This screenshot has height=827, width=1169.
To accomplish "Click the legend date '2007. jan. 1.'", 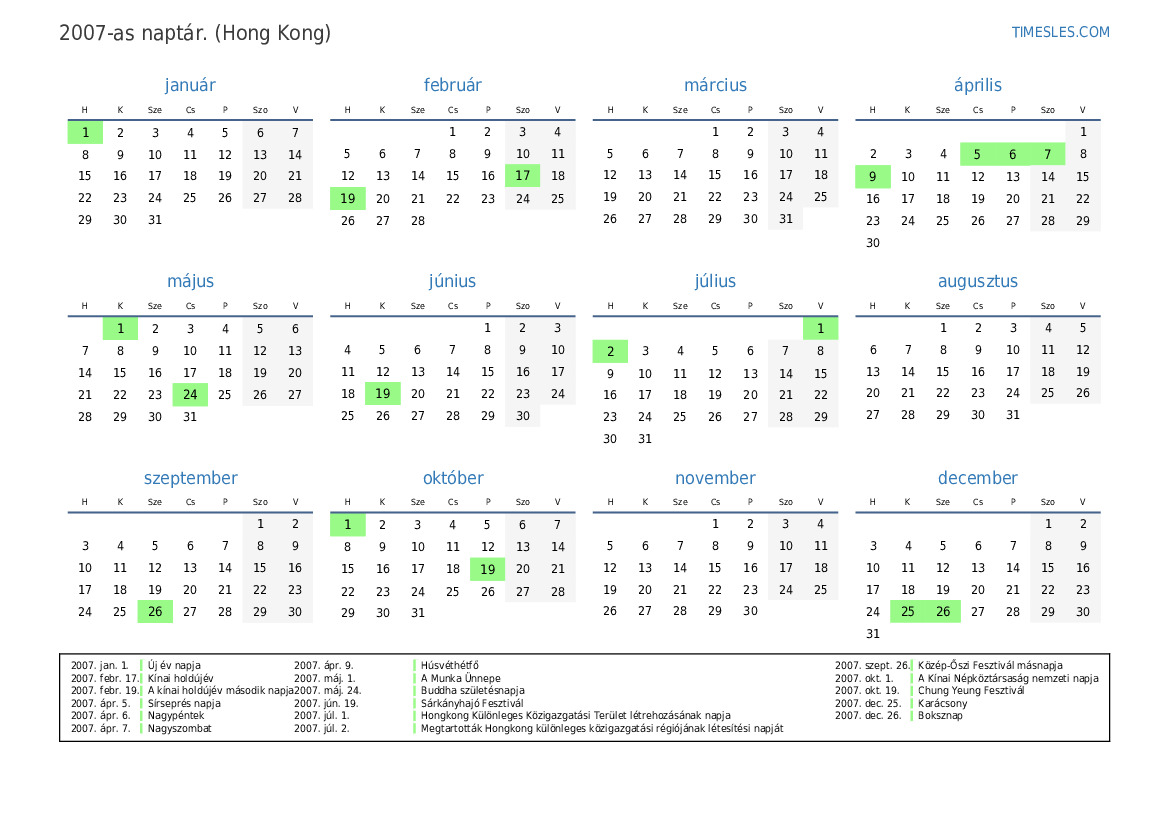I will coord(100,665).
